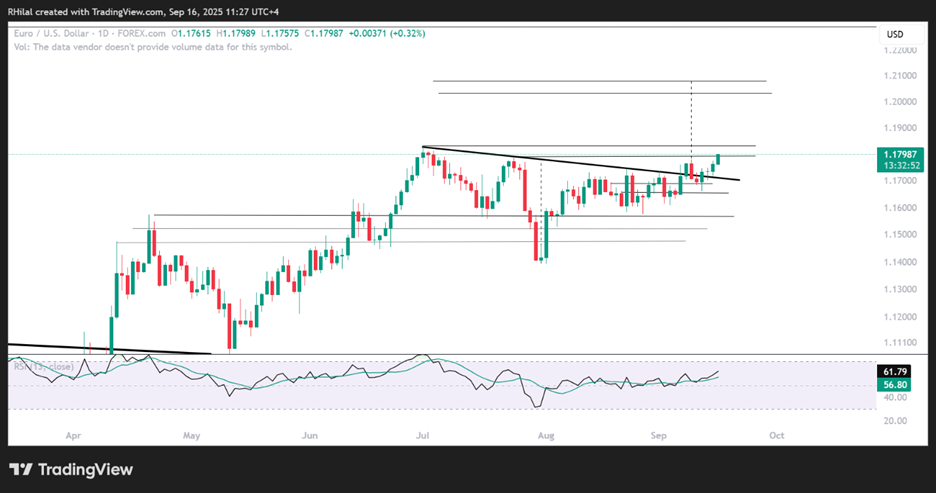Select the Jul label on time axis
The width and height of the screenshot is (936, 493).
(423, 437)
